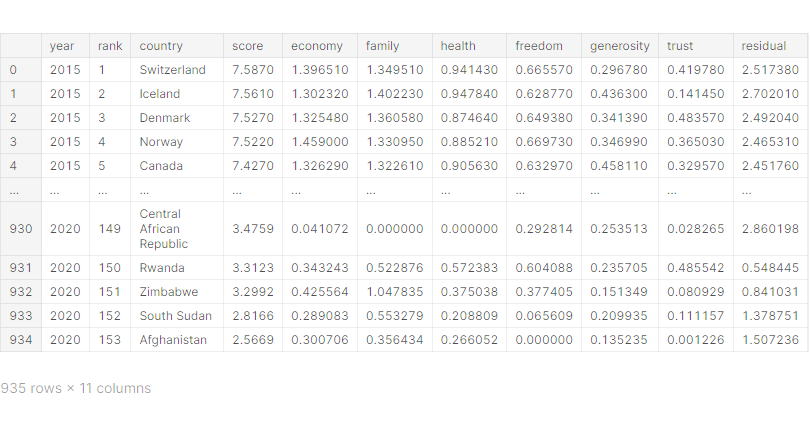Select row index 934
The image size is (810, 440).
click(21, 340)
